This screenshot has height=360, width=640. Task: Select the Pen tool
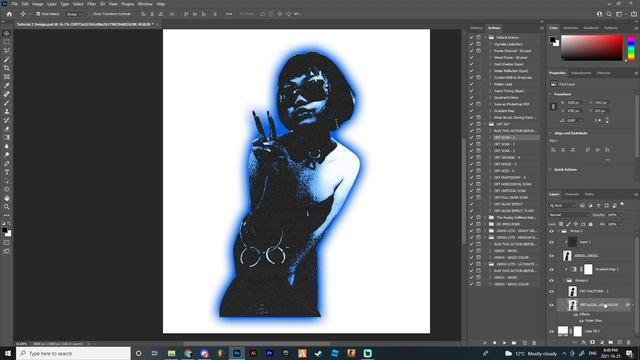(x=7, y=163)
